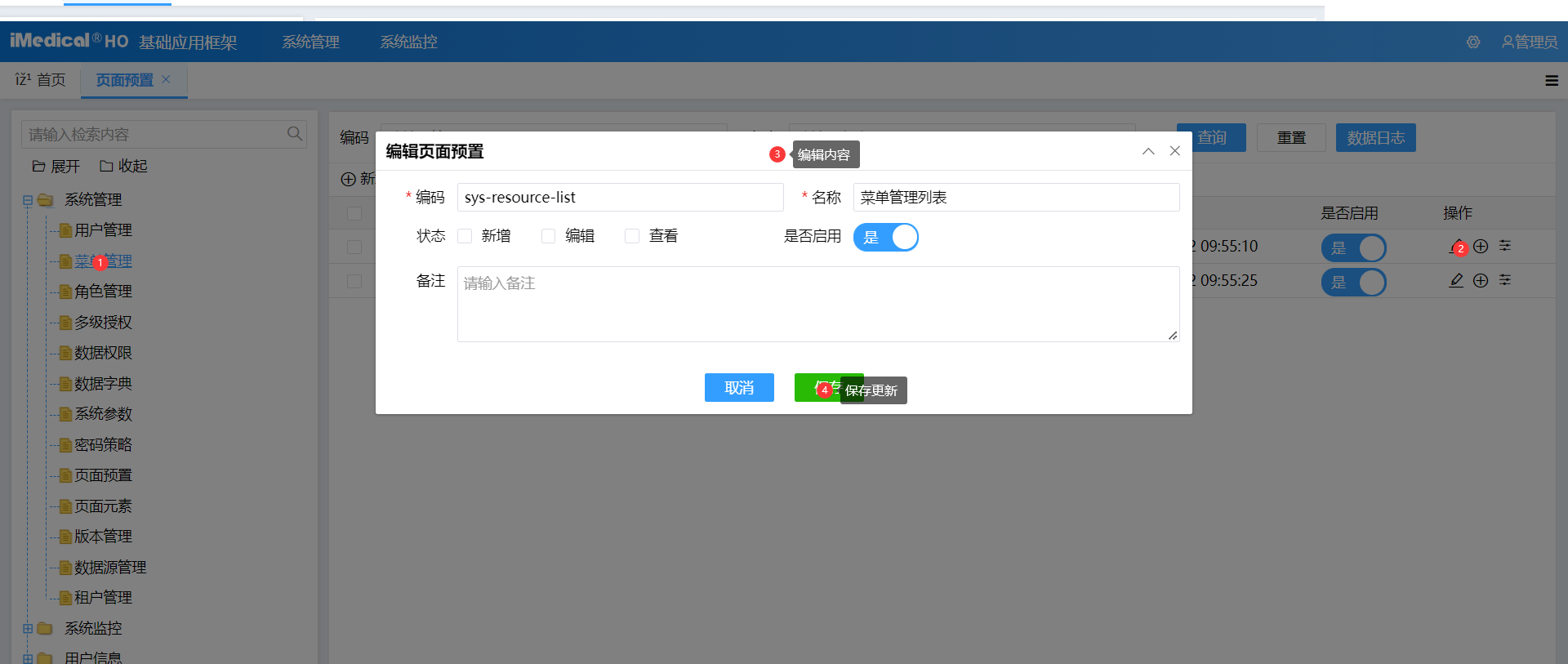Open the 系统监控 top menu
Viewport: 1568px width, 664px height.
pos(408,42)
